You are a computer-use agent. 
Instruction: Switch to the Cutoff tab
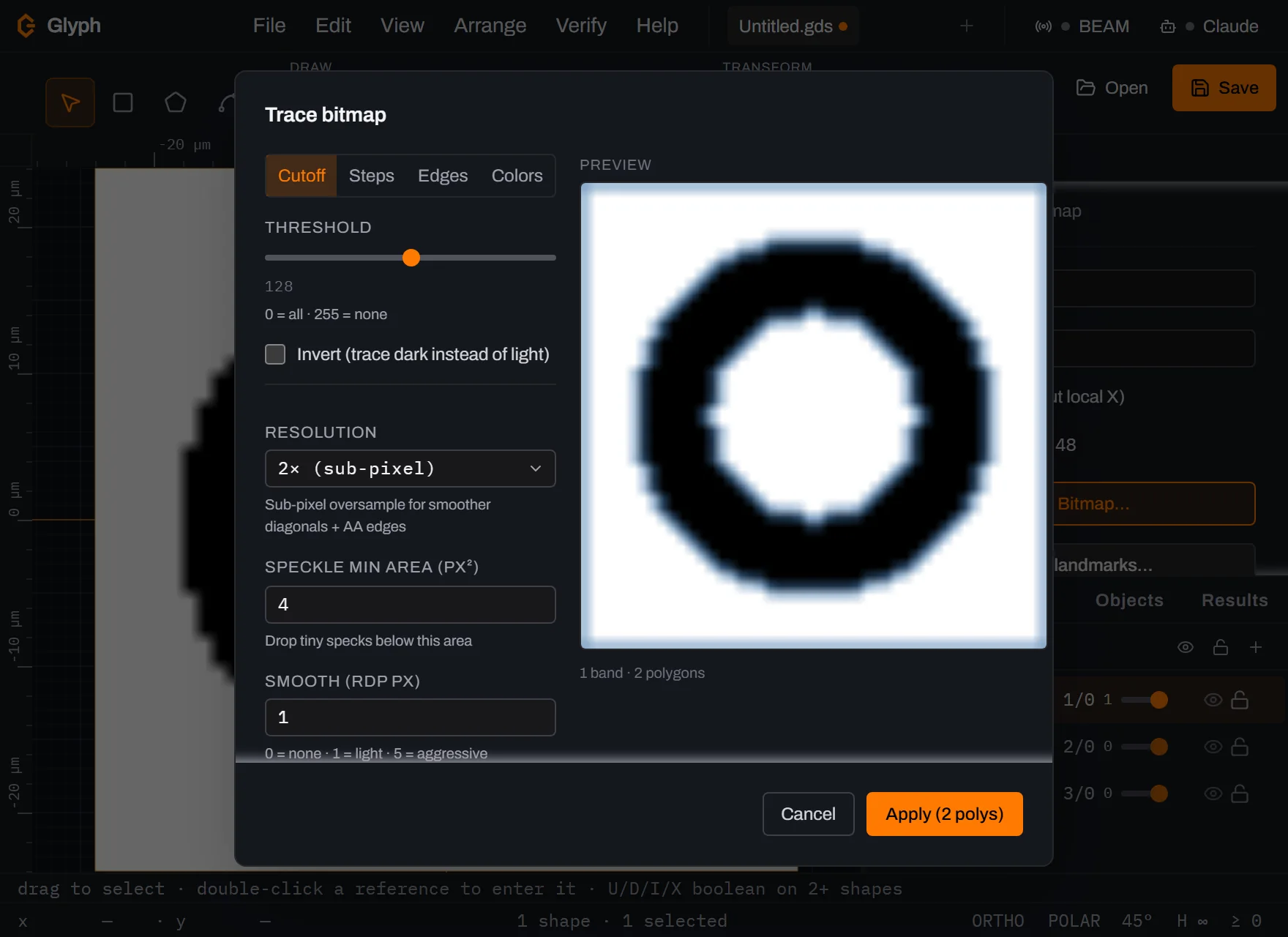tap(302, 176)
